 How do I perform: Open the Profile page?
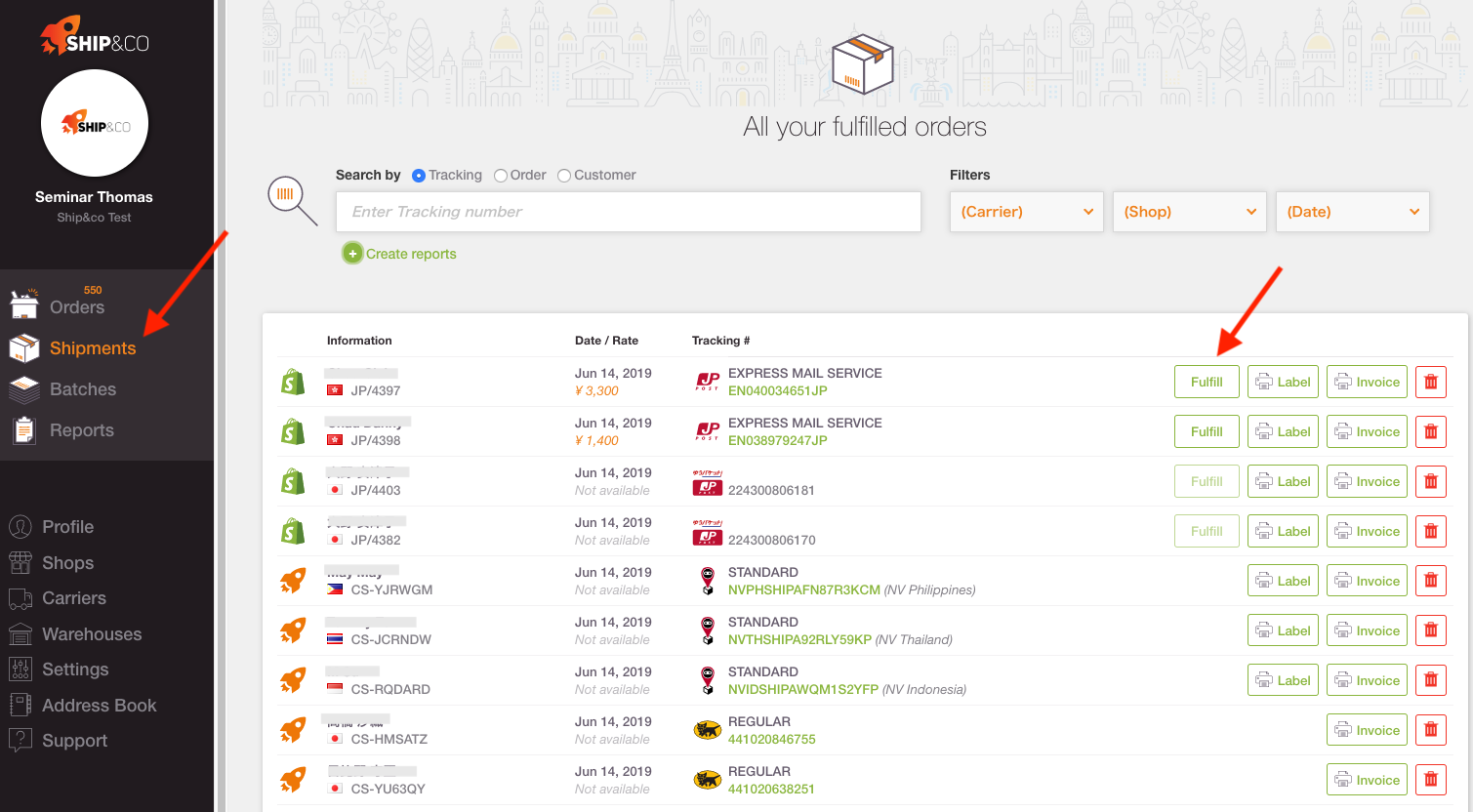(x=67, y=527)
